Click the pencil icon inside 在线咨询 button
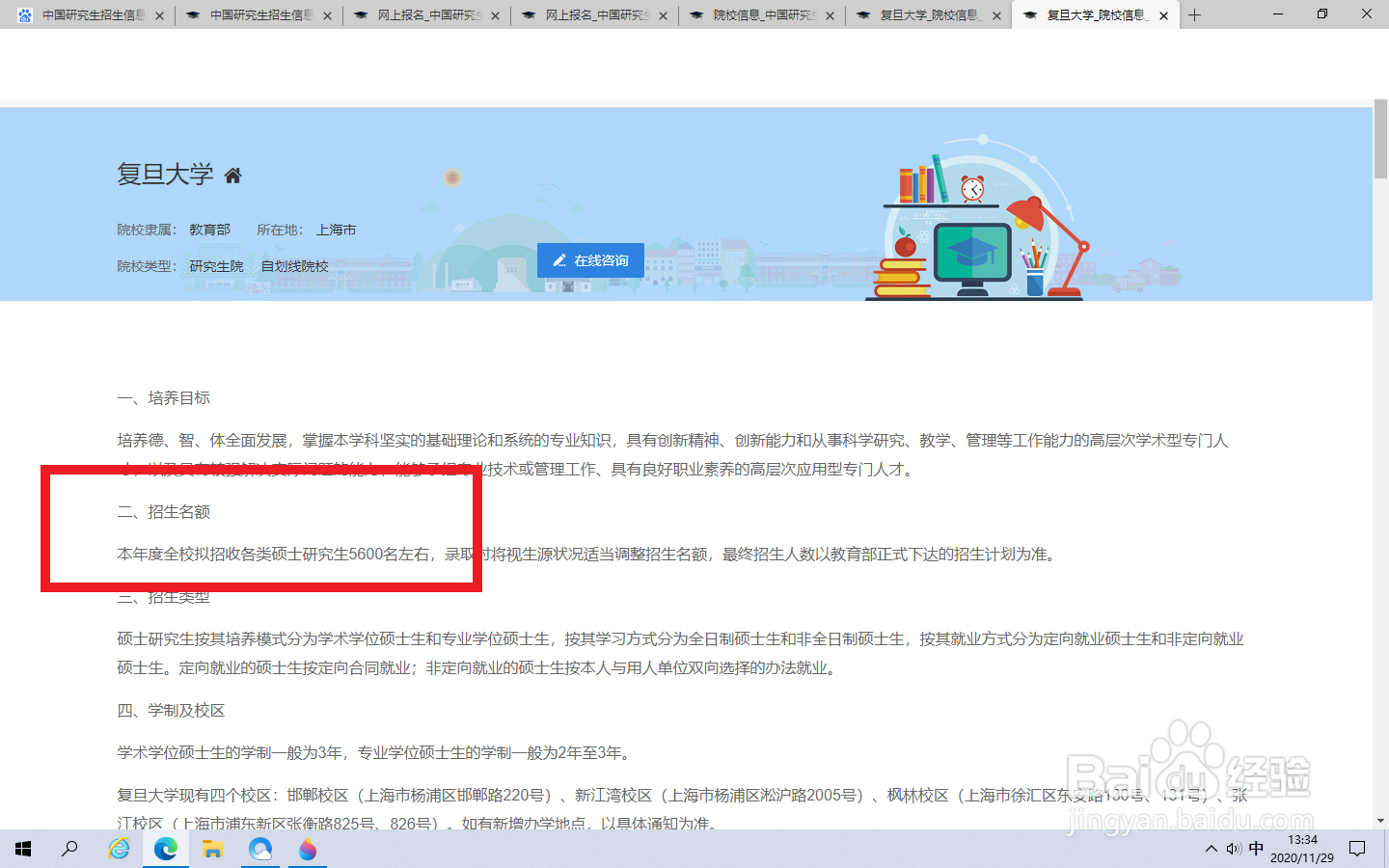This screenshot has height=868, width=1389. coord(560,259)
